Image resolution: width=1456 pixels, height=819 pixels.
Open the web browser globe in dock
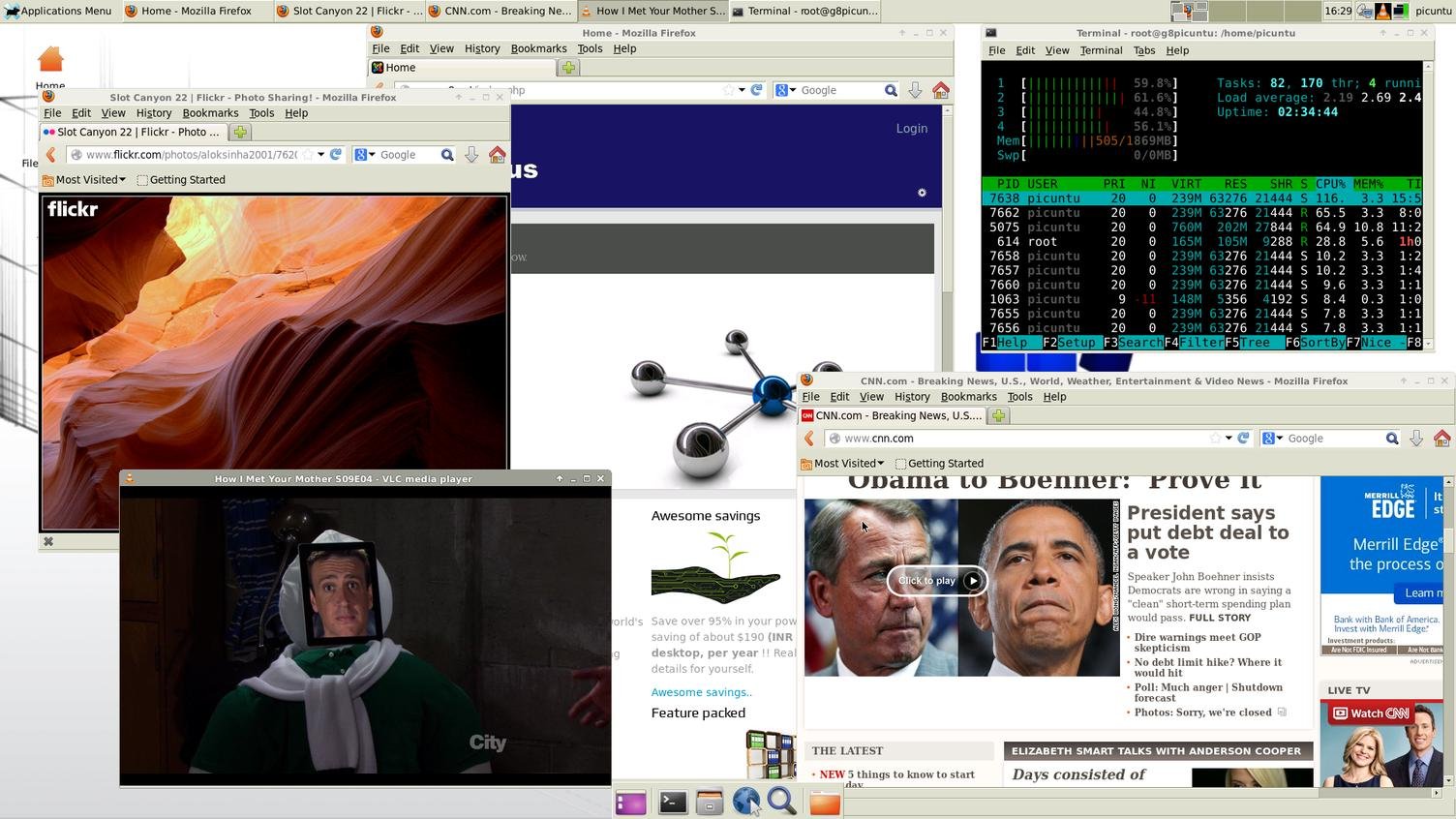coord(746,802)
